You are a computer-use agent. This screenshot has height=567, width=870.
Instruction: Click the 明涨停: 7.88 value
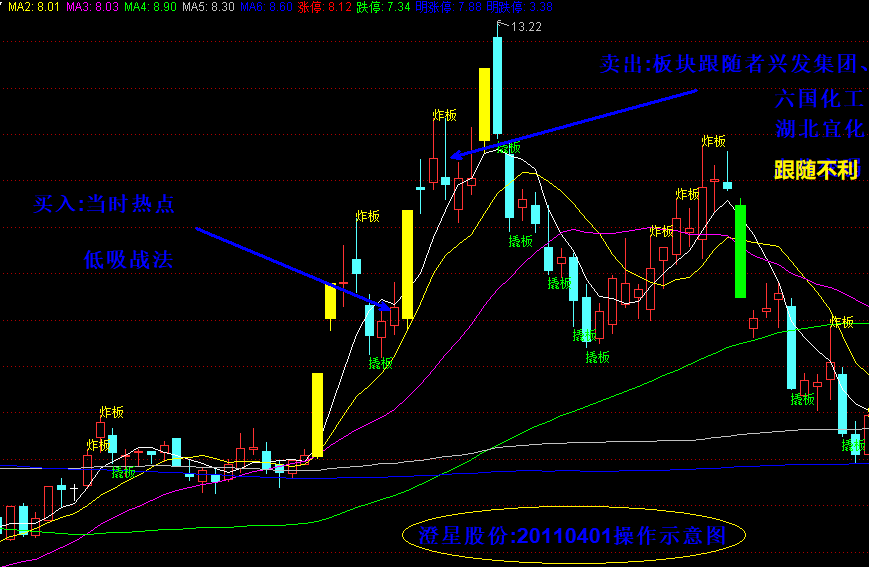coord(448,7)
